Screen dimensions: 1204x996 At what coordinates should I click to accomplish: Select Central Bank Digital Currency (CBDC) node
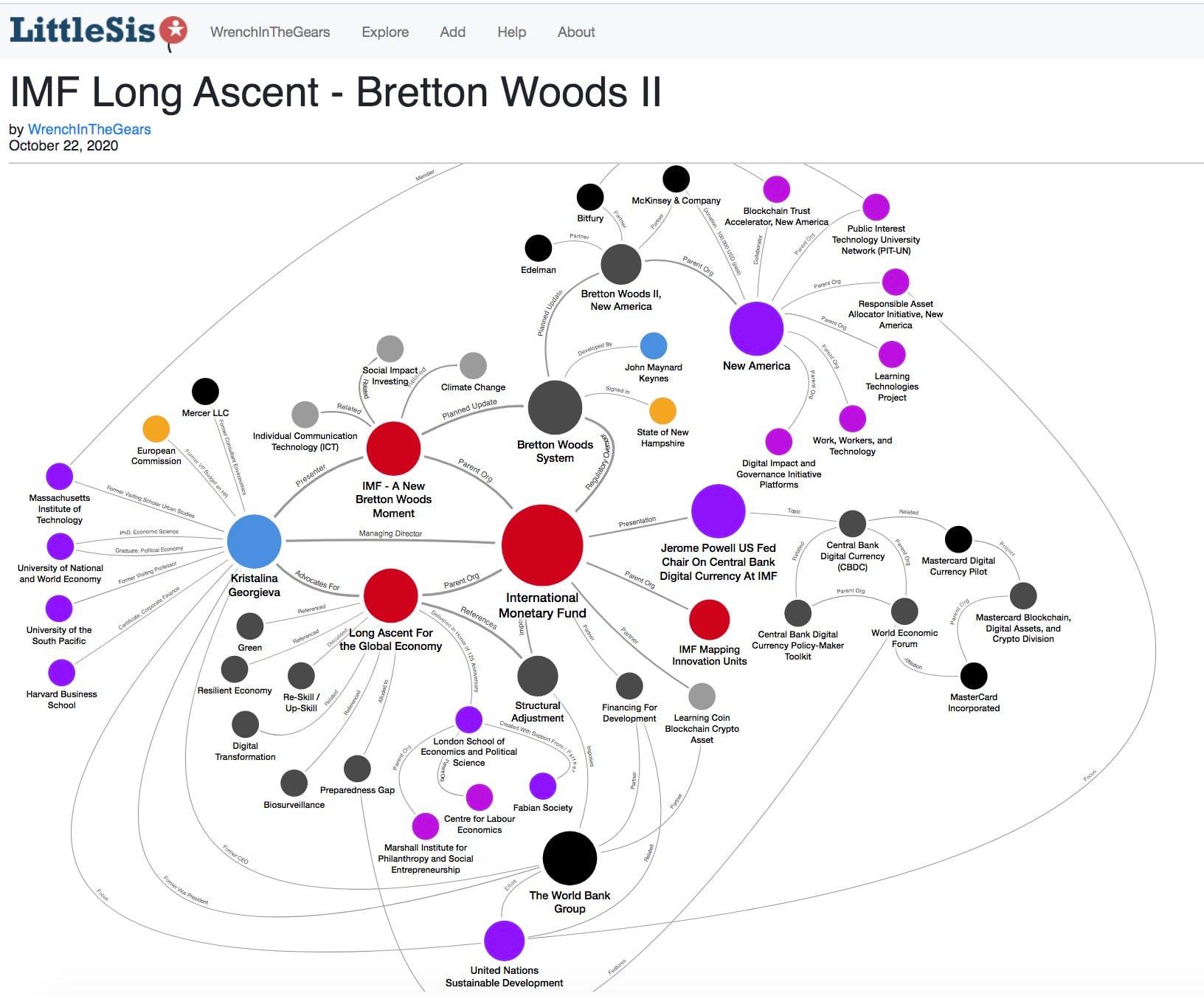click(852, 524)
